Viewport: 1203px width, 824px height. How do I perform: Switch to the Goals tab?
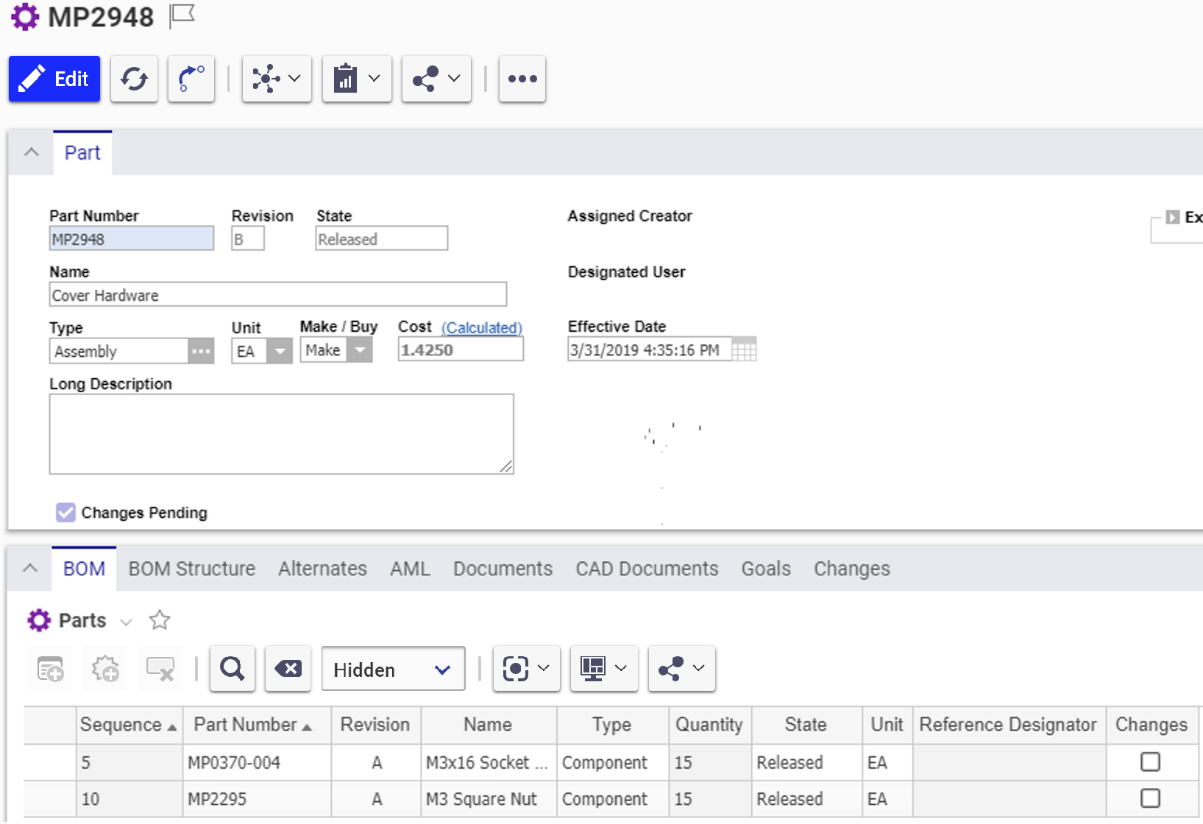(x=766, y=568)
